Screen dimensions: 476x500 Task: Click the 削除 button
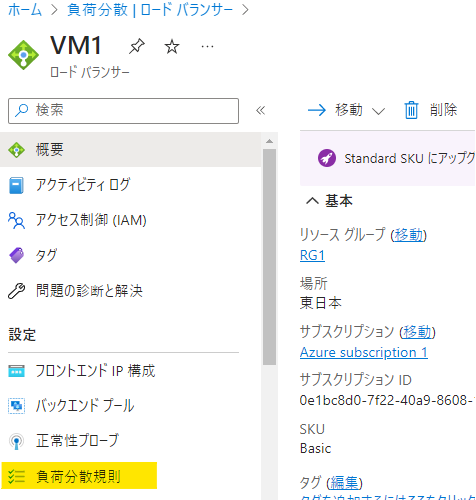(x=431, y=110)
